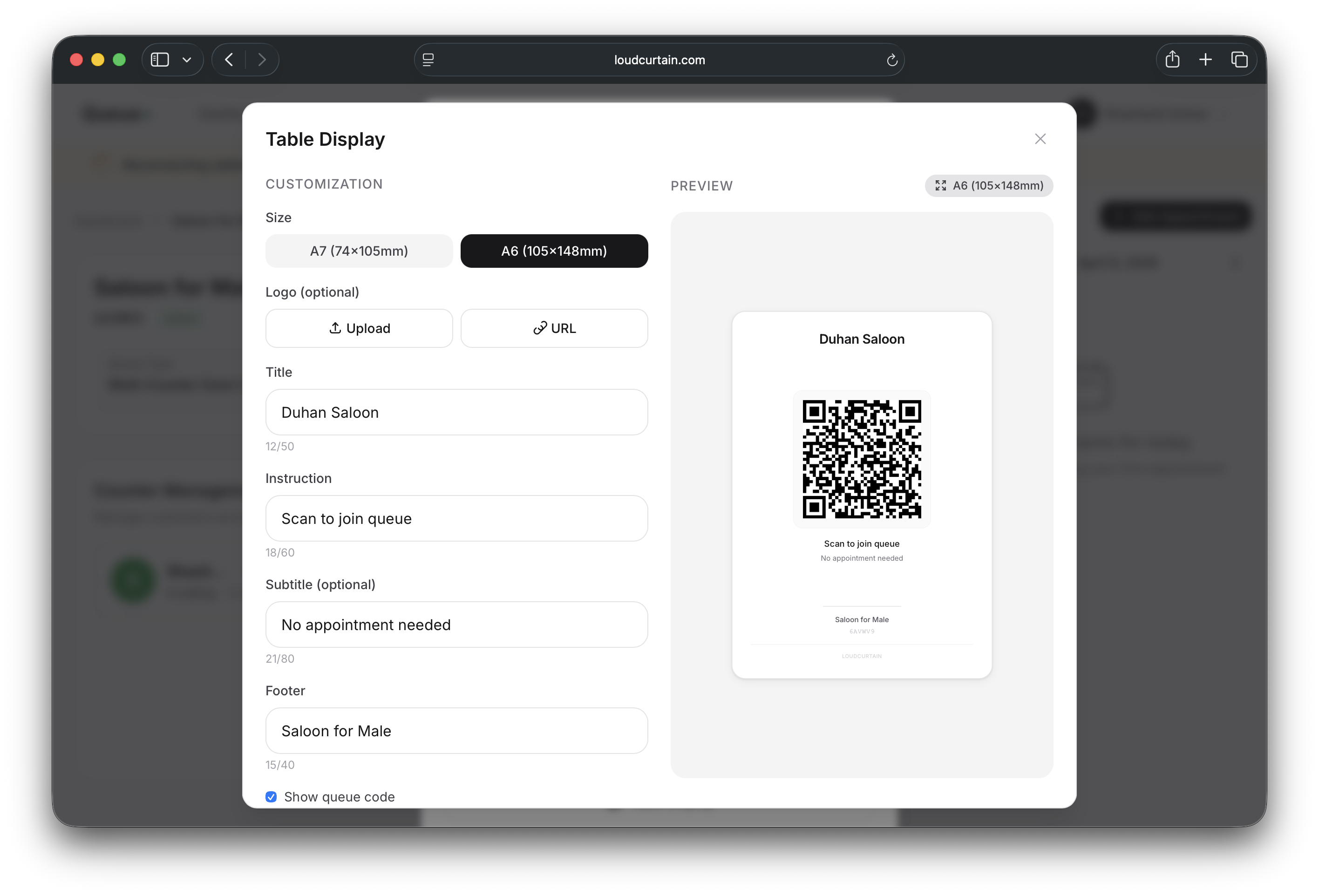Click the sidebar toggle icon

[x=160, y=60]
